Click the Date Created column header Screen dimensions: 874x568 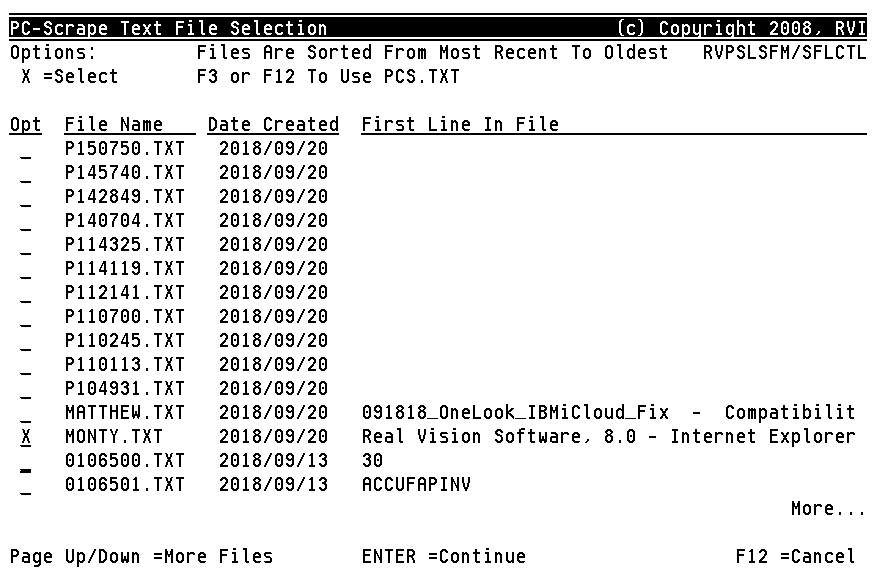tap(274, 125)
